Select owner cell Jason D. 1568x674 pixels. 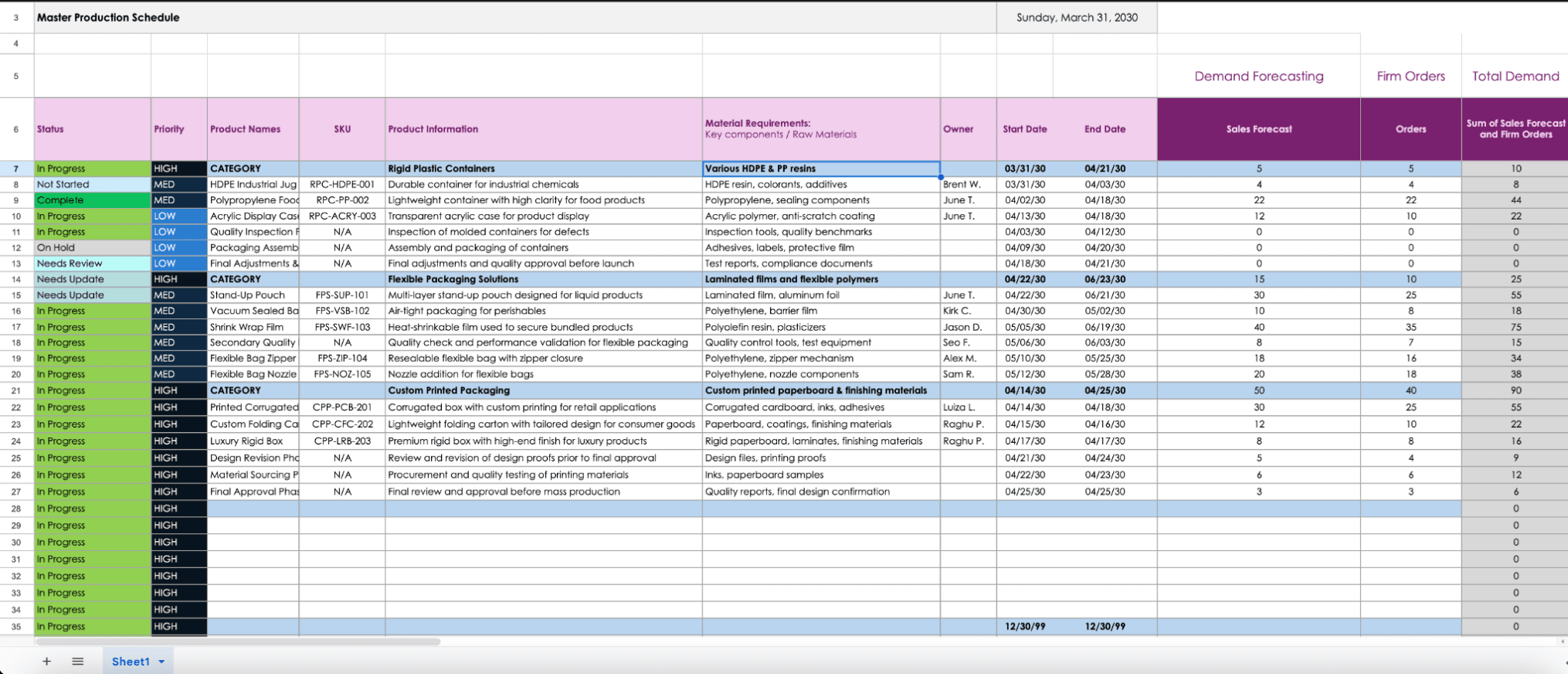coord(969,327)
